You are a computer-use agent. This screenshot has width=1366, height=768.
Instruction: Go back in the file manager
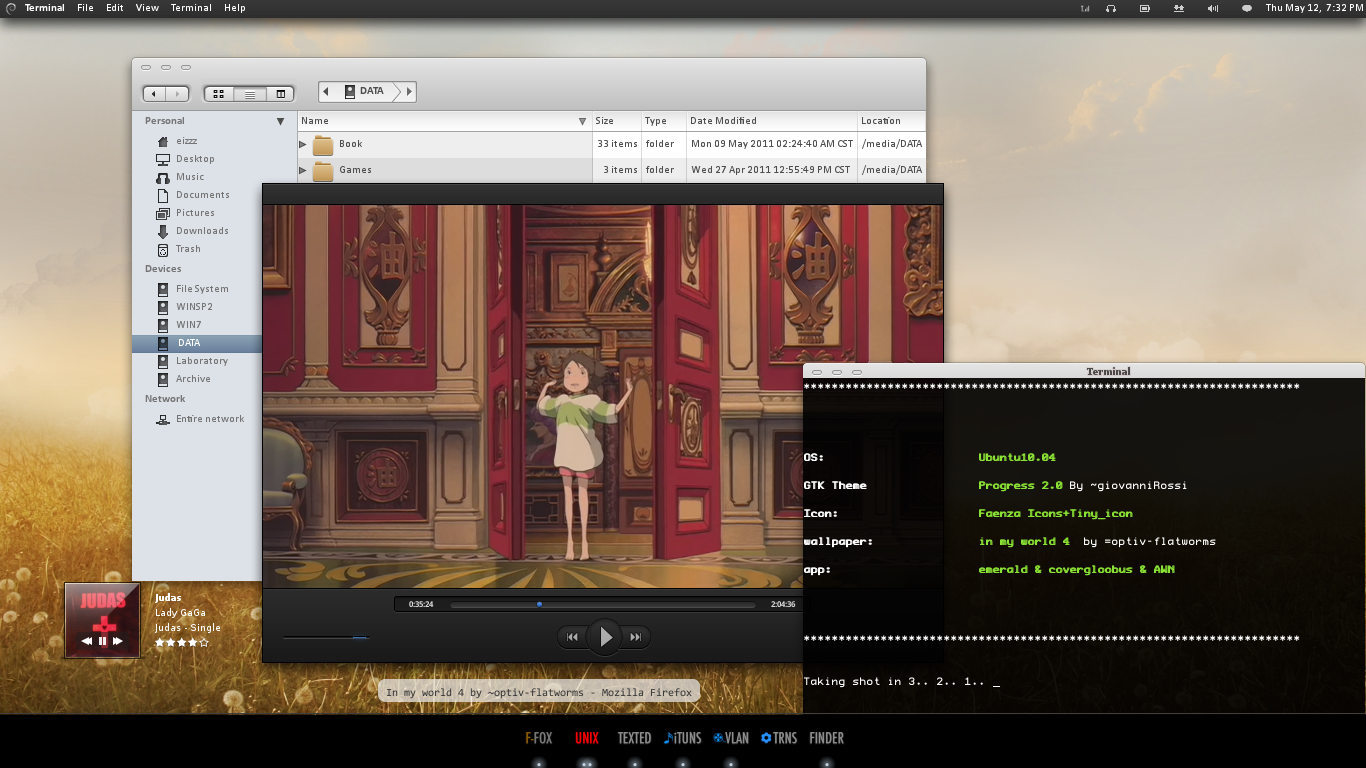154,94
